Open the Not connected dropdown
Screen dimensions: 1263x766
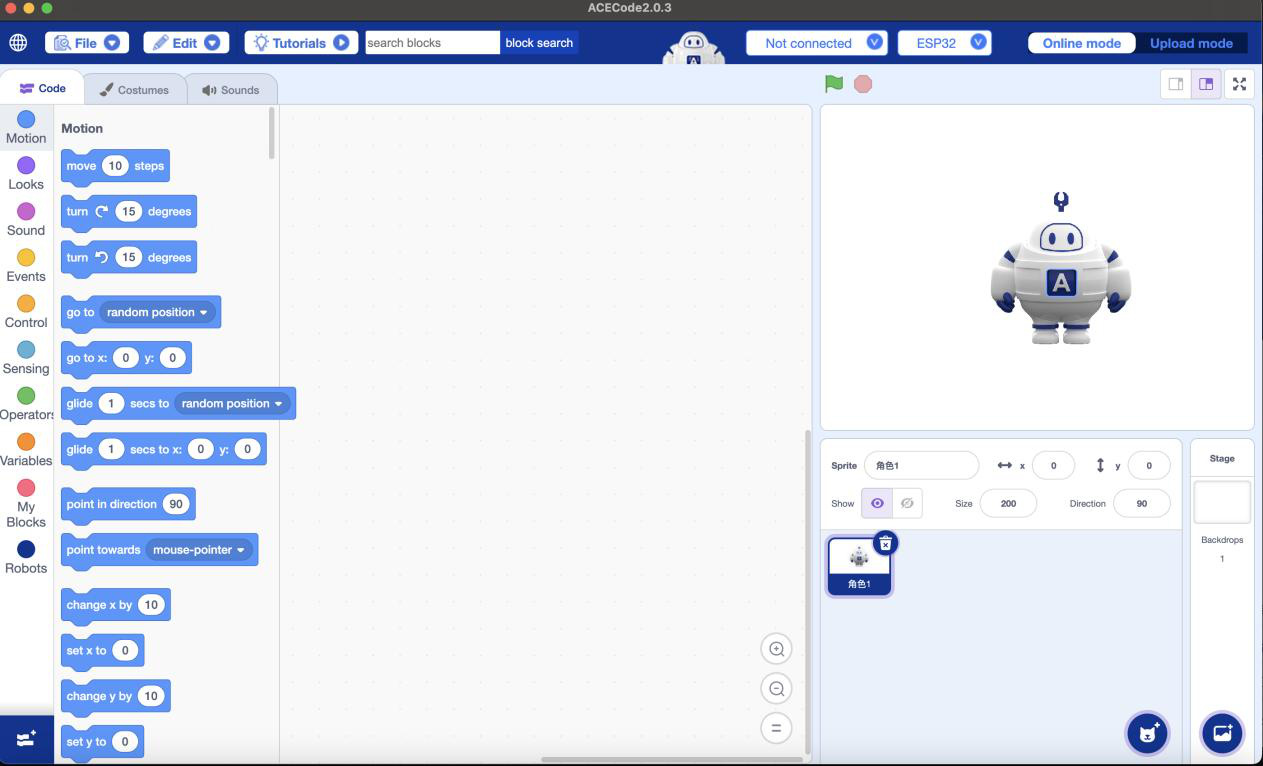[x=816, y=43]
